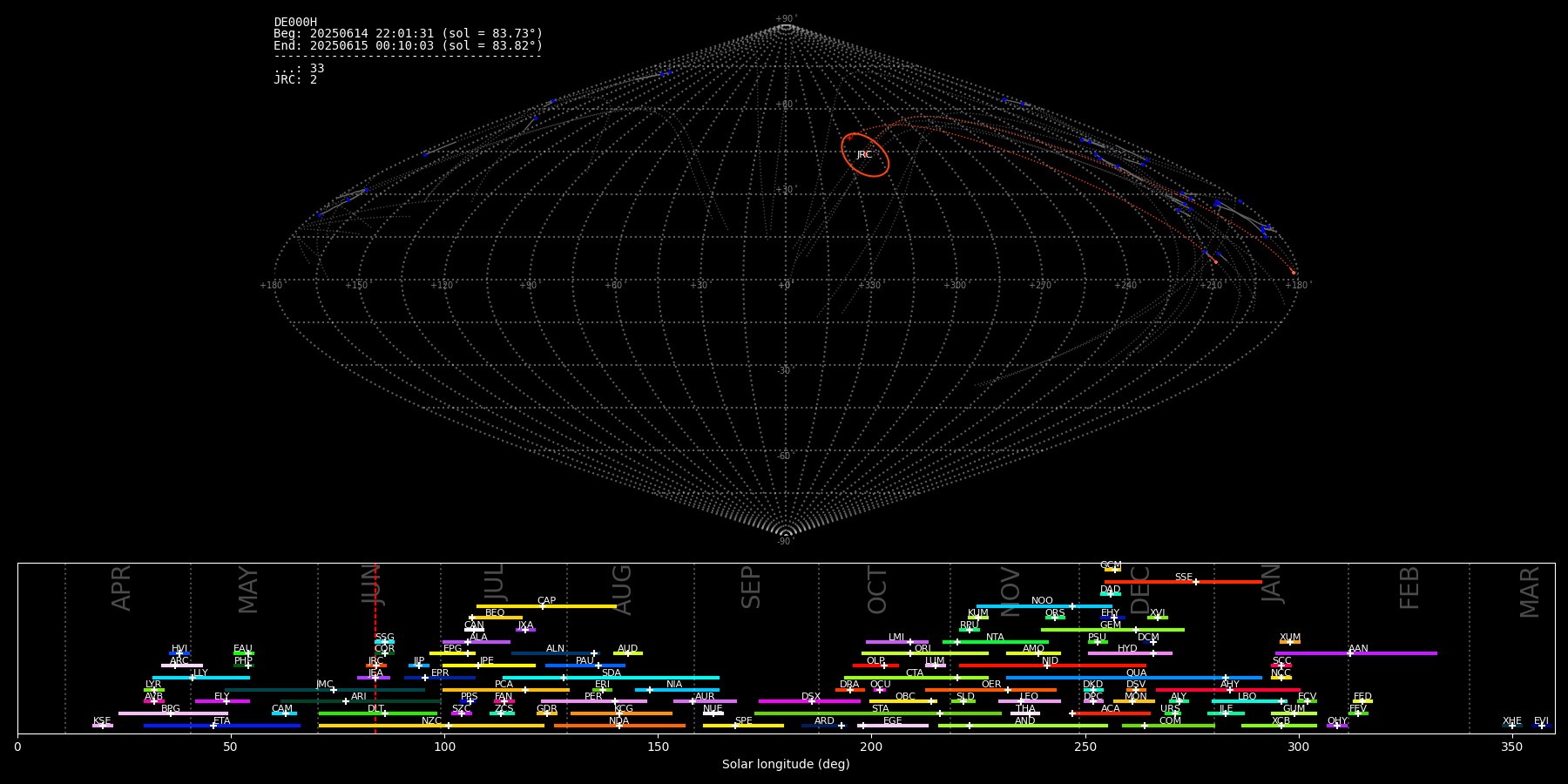Select the FED shower label
Viewport: 1568px width, 784px height.
click(1362, 697)
